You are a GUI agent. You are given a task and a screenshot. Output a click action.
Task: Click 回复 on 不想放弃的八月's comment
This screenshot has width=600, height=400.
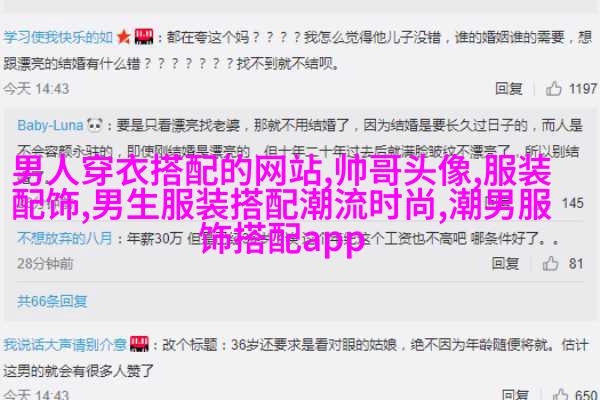(x=505, y=263)
